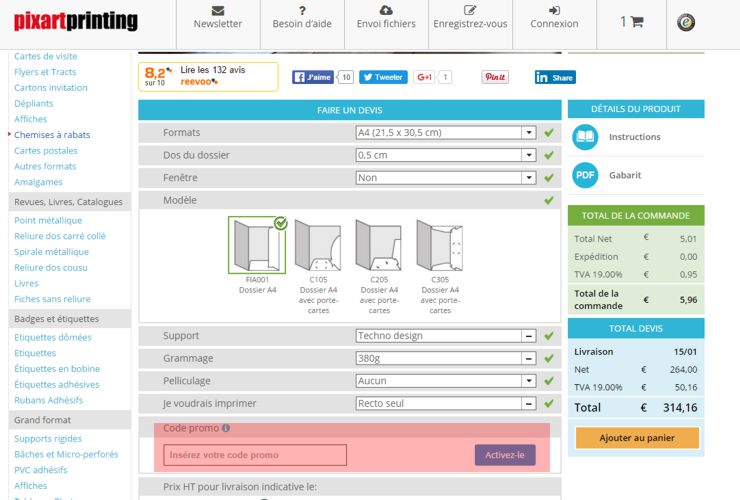Expand the Support dropdown
The height and width of the screenshot is (500, 740).
pyautogui.click(x=446, y=336)
